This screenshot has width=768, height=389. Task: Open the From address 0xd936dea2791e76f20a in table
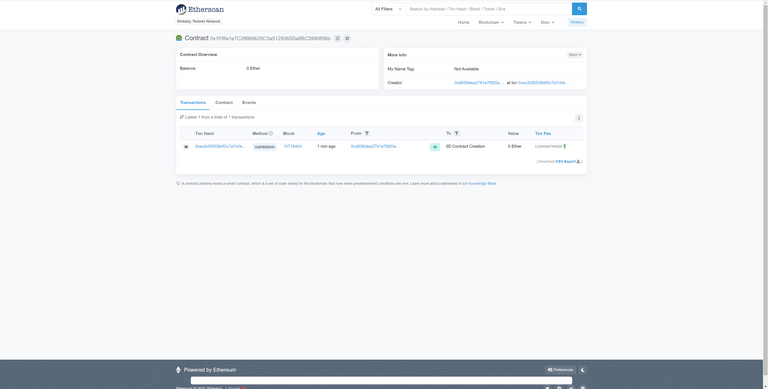coord(375,146)
